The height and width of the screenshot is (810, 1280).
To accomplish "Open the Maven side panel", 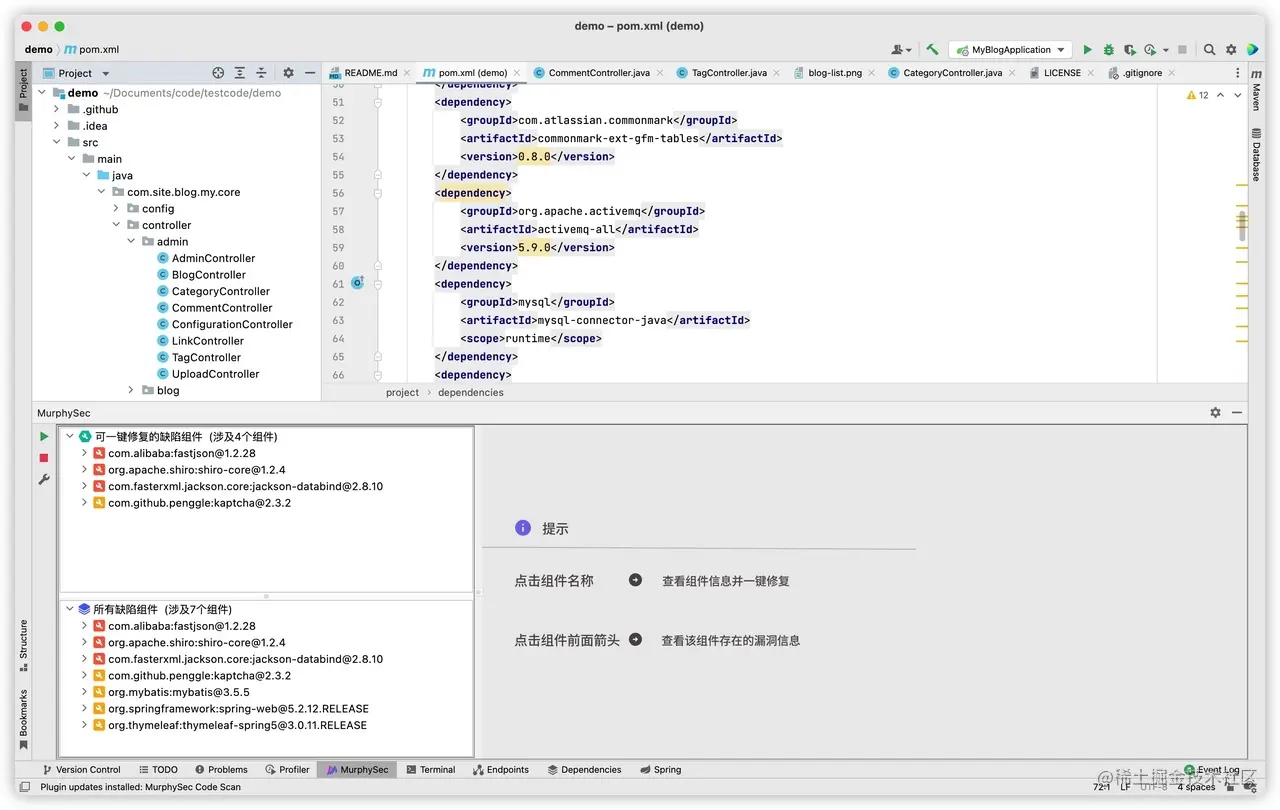I will click(1256, 92).
